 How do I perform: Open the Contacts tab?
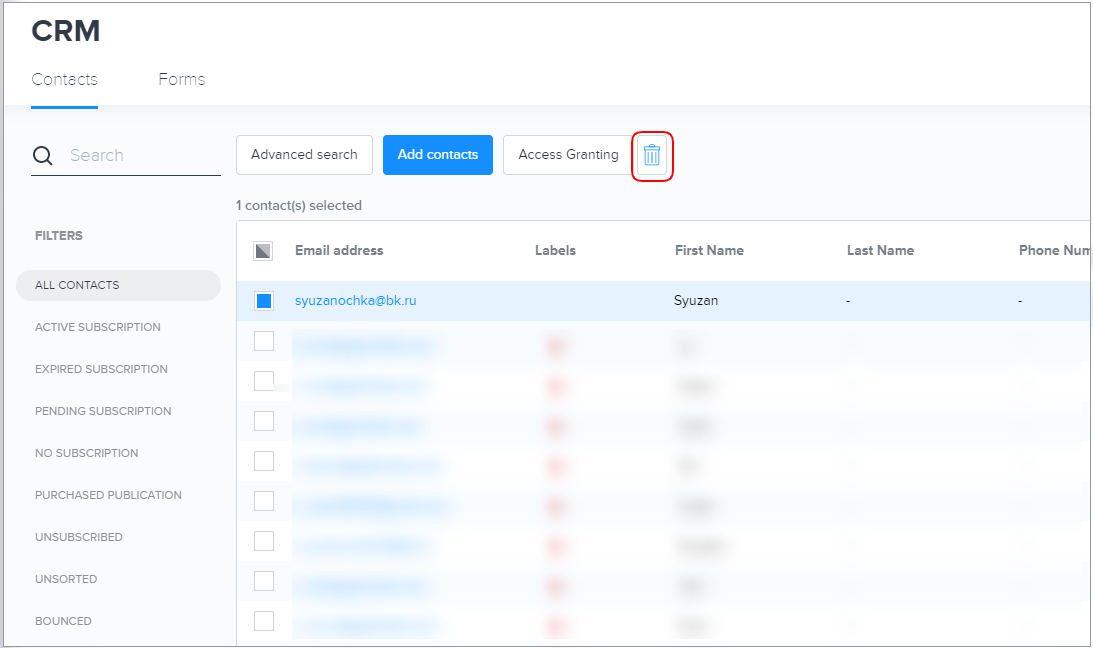[64, 80]
